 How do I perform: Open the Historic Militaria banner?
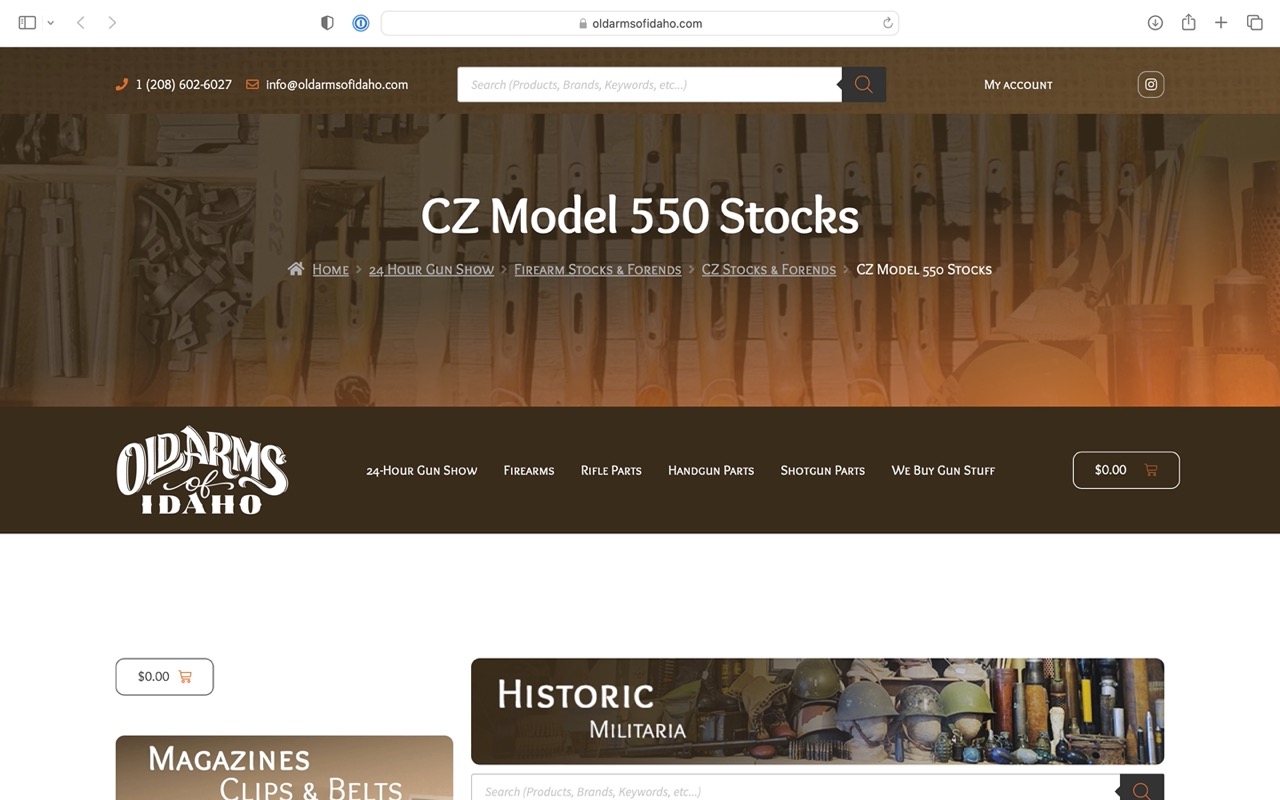817,711
